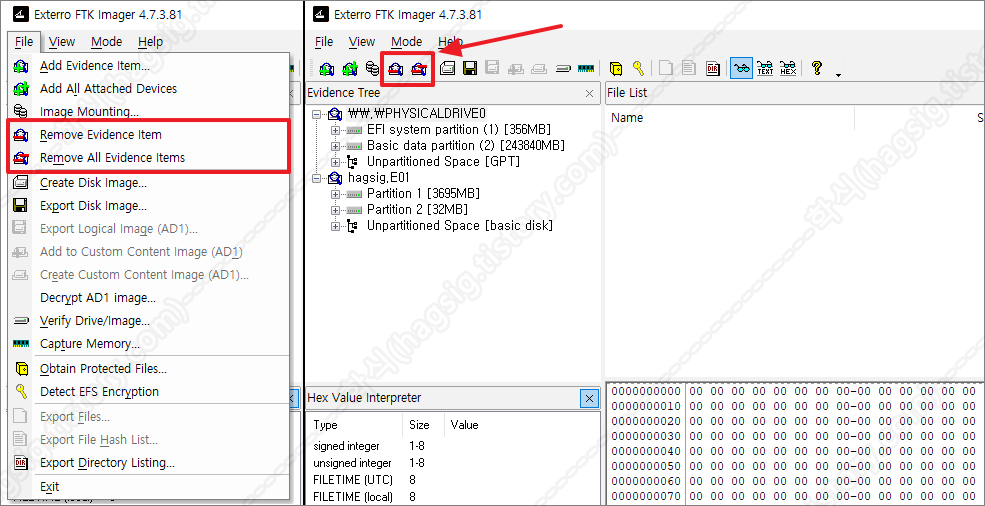The height and width of the screenshot is (506, 985).
Task: Expand Partition 1 [3695MB] node
Action: click(335, 194)
